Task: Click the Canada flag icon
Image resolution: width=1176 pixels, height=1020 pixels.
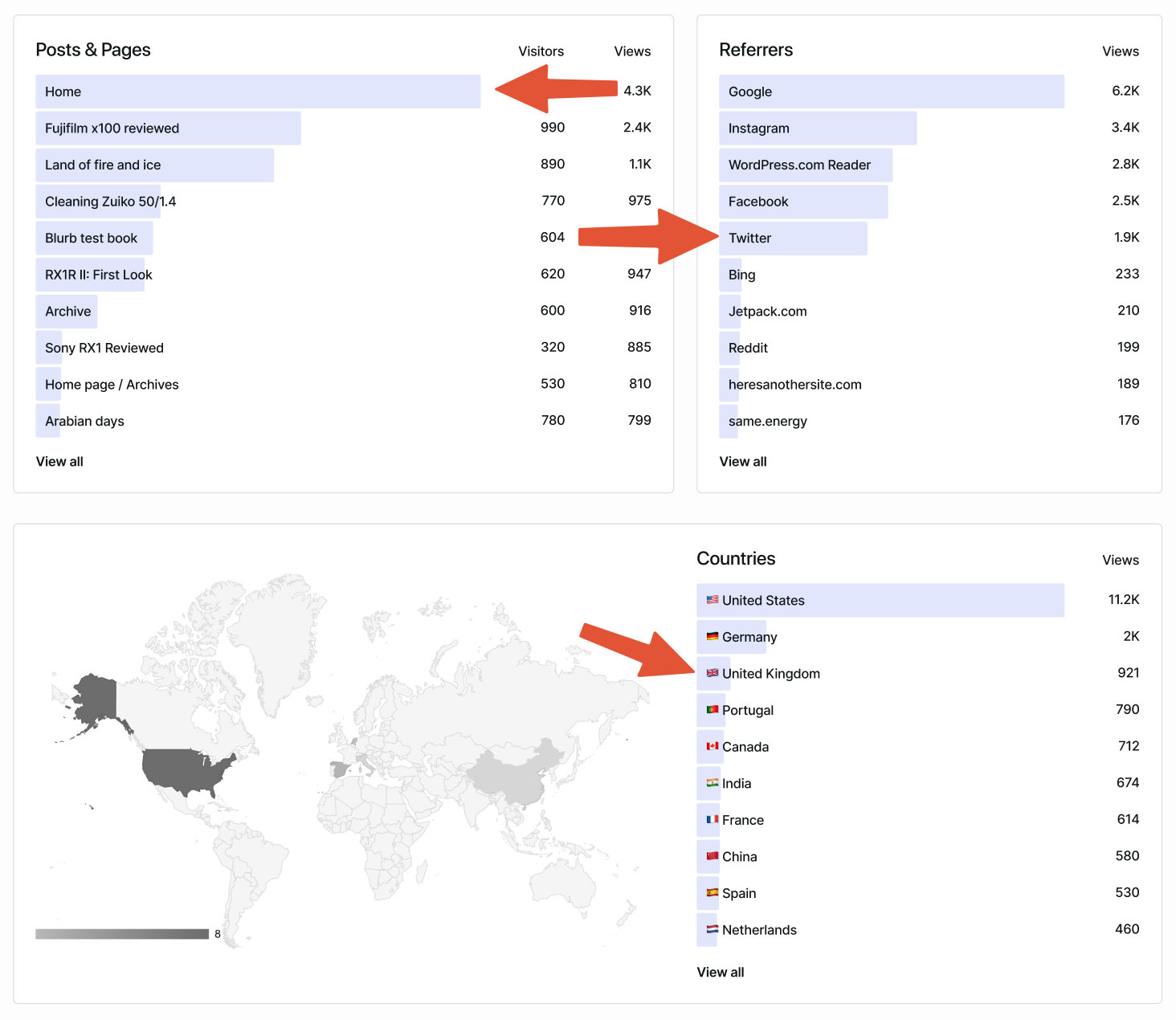Action: click(711, 746)
